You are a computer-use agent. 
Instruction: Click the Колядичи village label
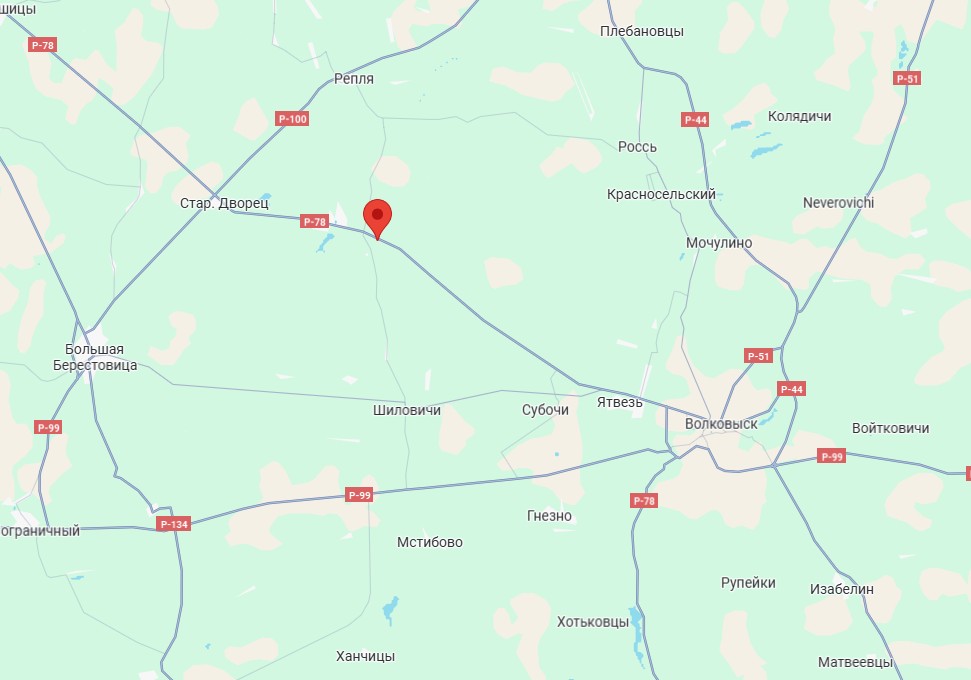[x=799, y=116]
